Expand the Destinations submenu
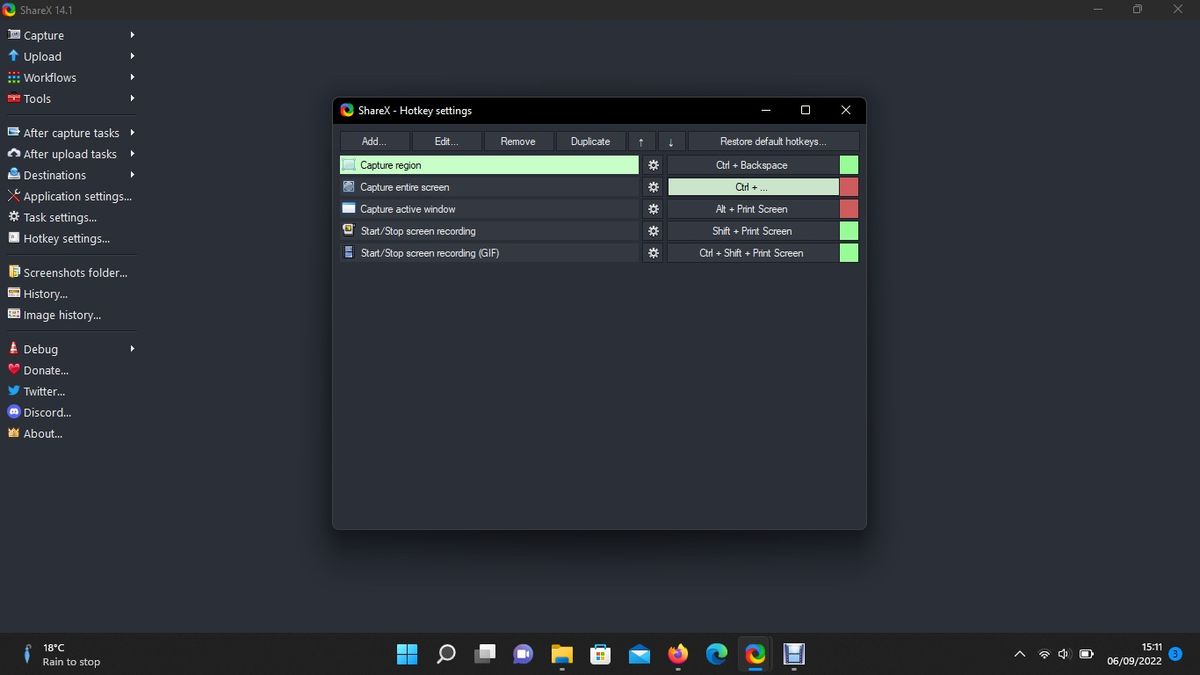This screenshot has width=1200, height=675. click(55, 175)
